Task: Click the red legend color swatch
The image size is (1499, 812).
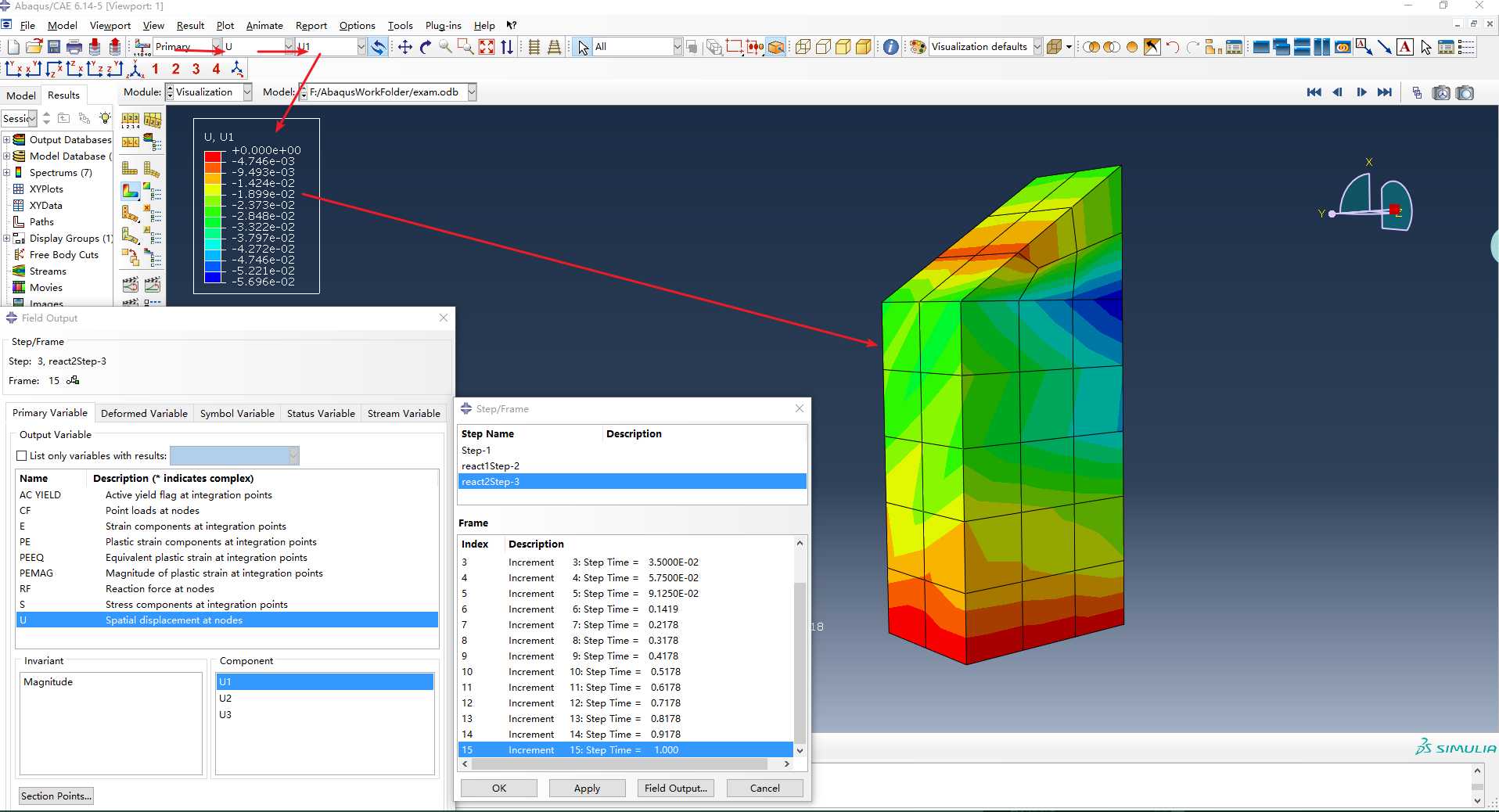Action: 213,156
